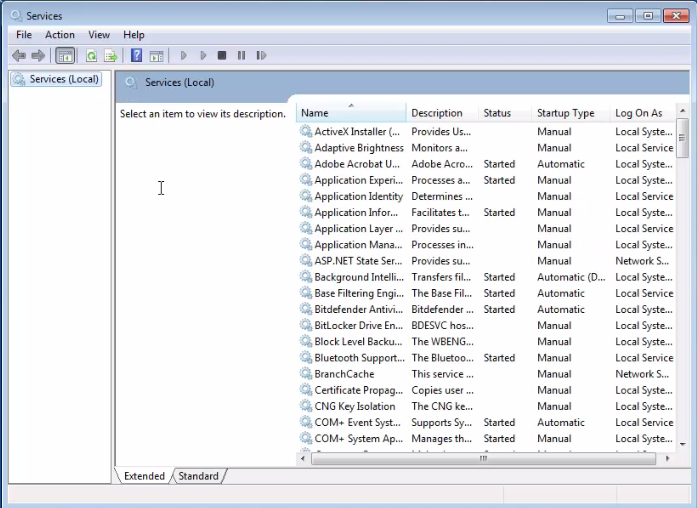Viewport: 697px width, 508px height.
Task: Click the Forward arrow toolbar icon
Action: tap(38, 56)
